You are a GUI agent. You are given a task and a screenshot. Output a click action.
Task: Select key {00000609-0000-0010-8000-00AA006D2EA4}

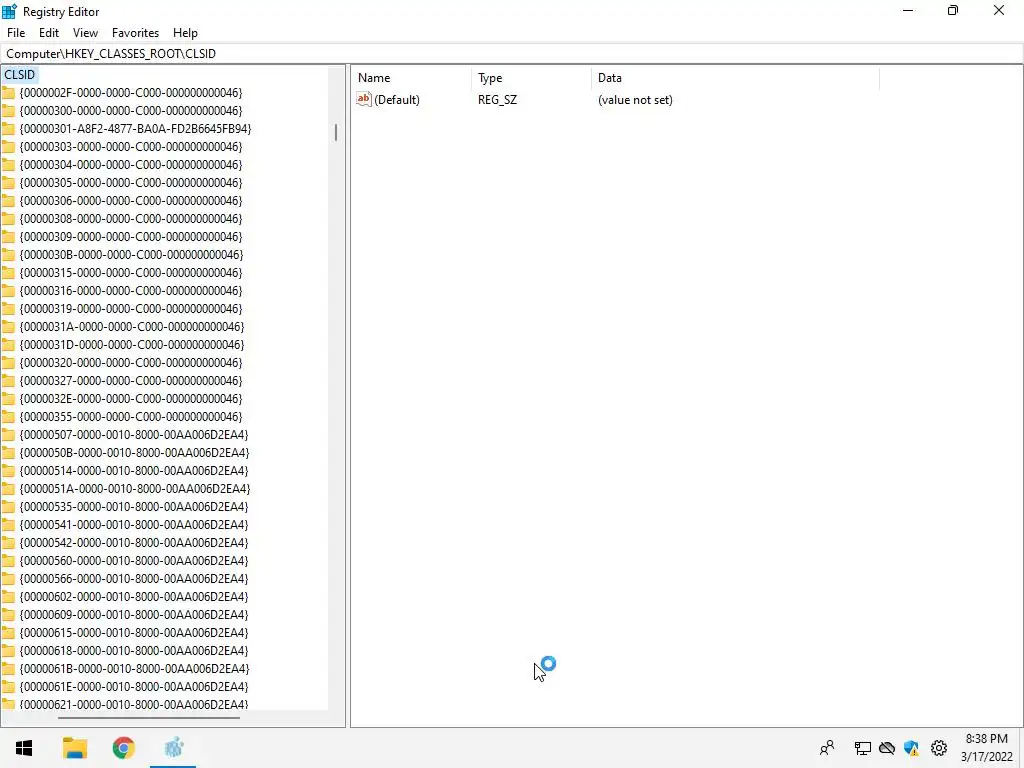click(x=134, y=615)
